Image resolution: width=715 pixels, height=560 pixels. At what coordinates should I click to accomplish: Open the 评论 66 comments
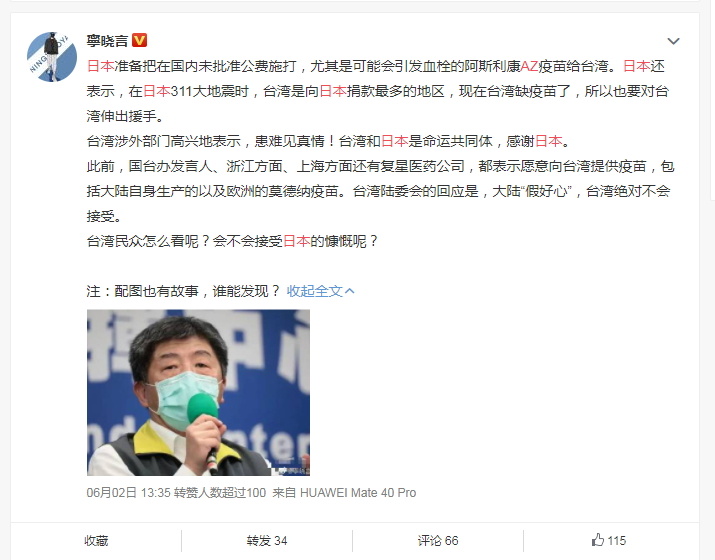click(x=438, y=541)
